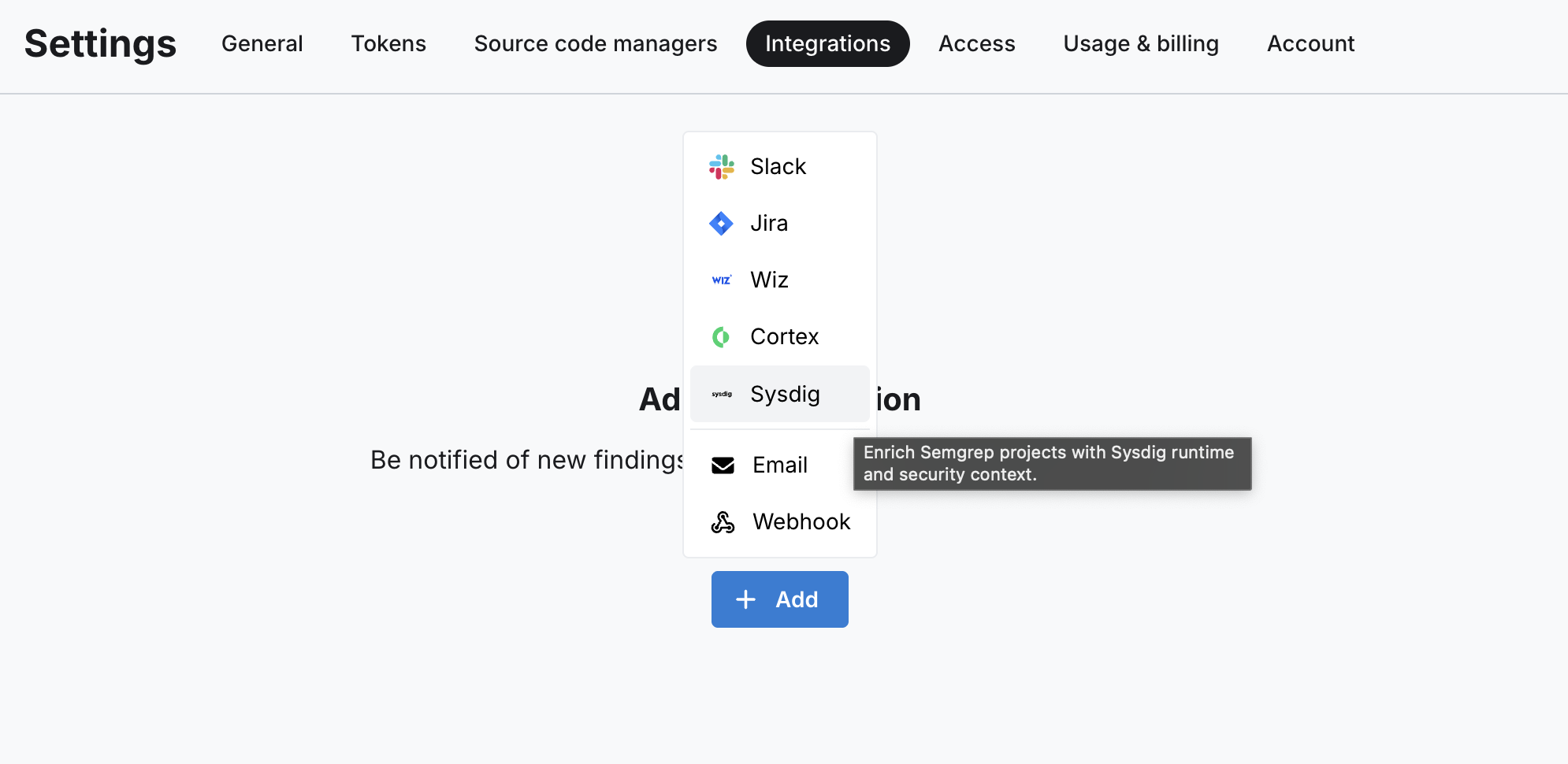
Task: Switch to the Account tab
Action: (1310, 43)
